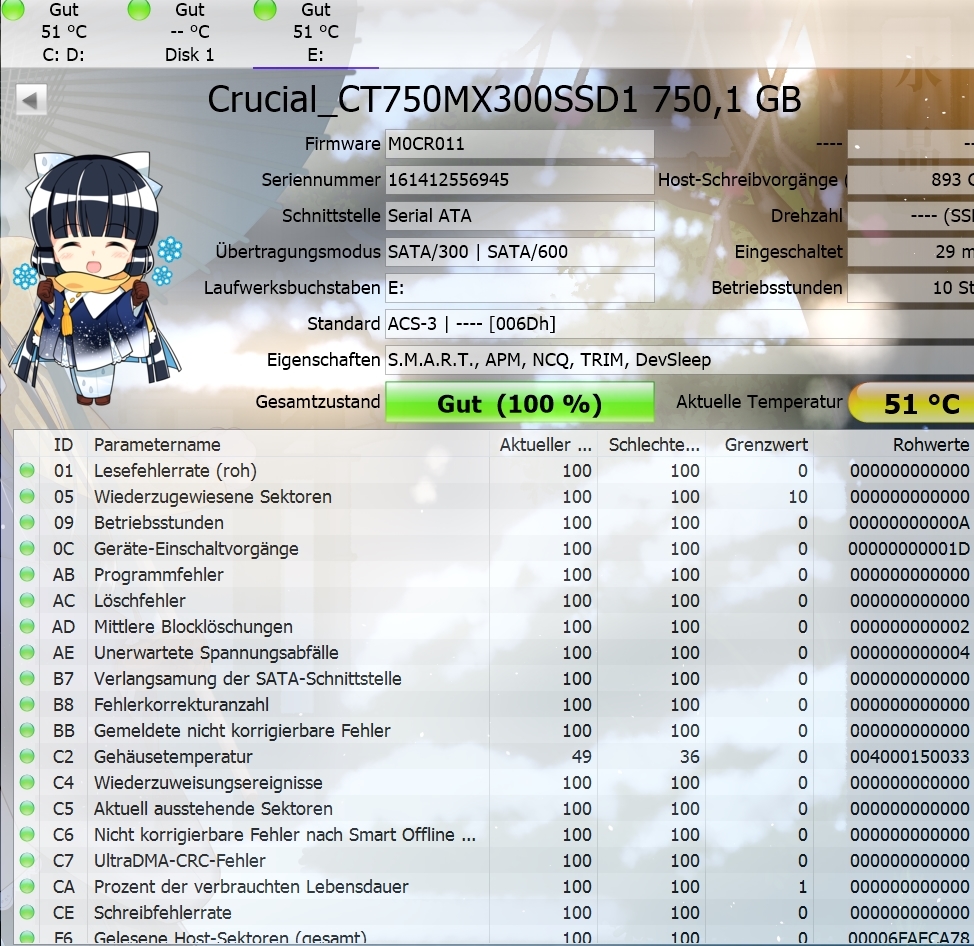Click the Standard field ACS-3
The height and width of the screenshot is (946, 974).
pyautogui.click(x=680, y=324)
